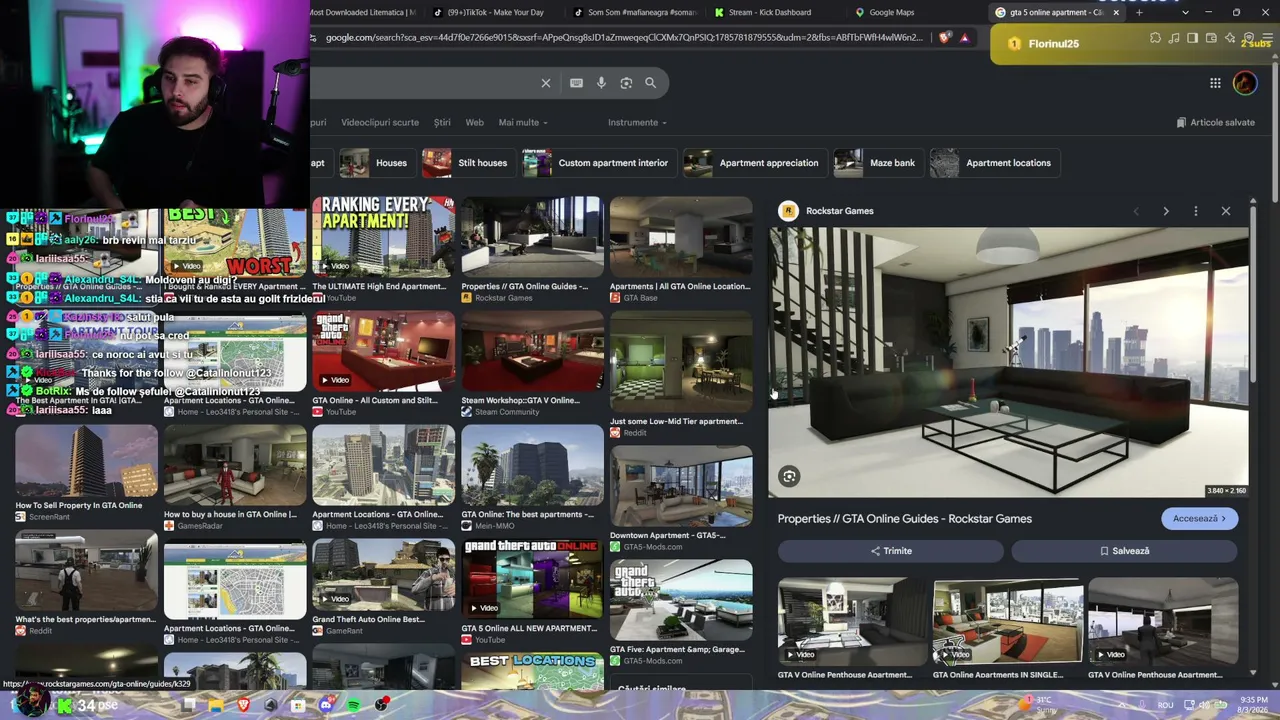Filter images by Maze bank chip
The width and height of the screenshot is (1280, 720).
[x=878, y=163]
